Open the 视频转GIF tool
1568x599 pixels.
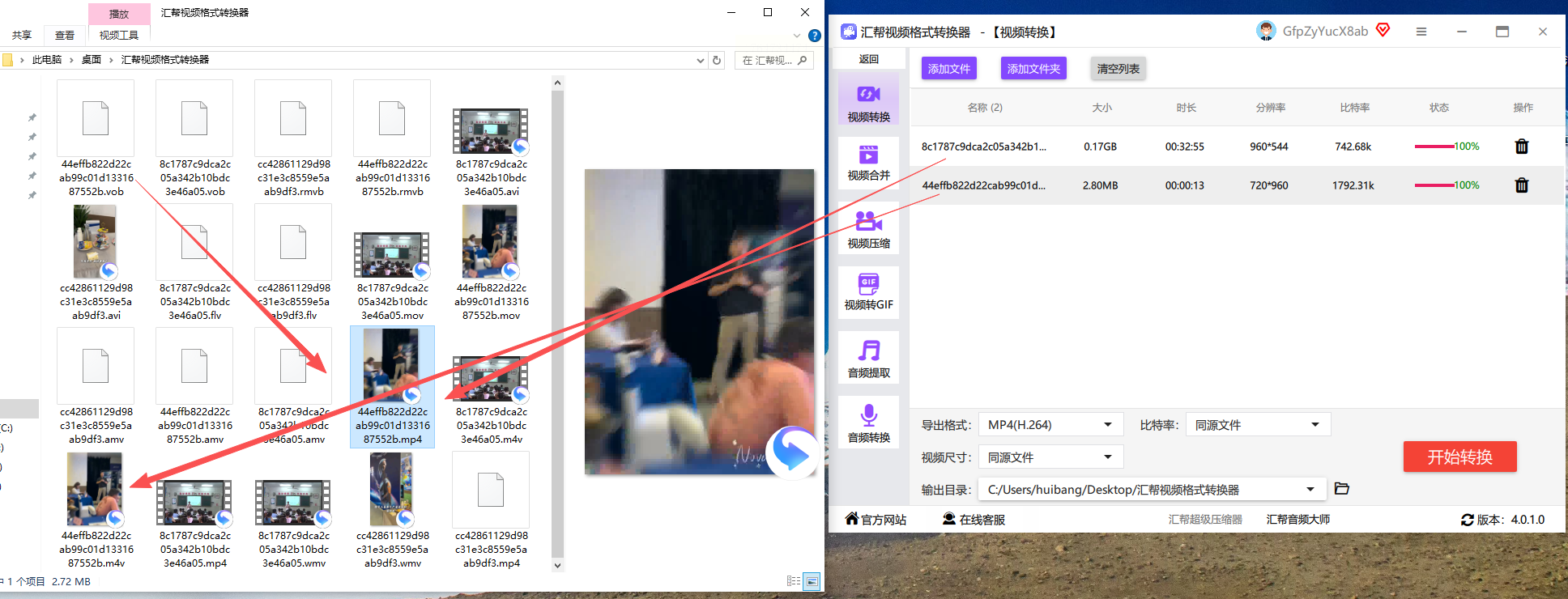868,291
